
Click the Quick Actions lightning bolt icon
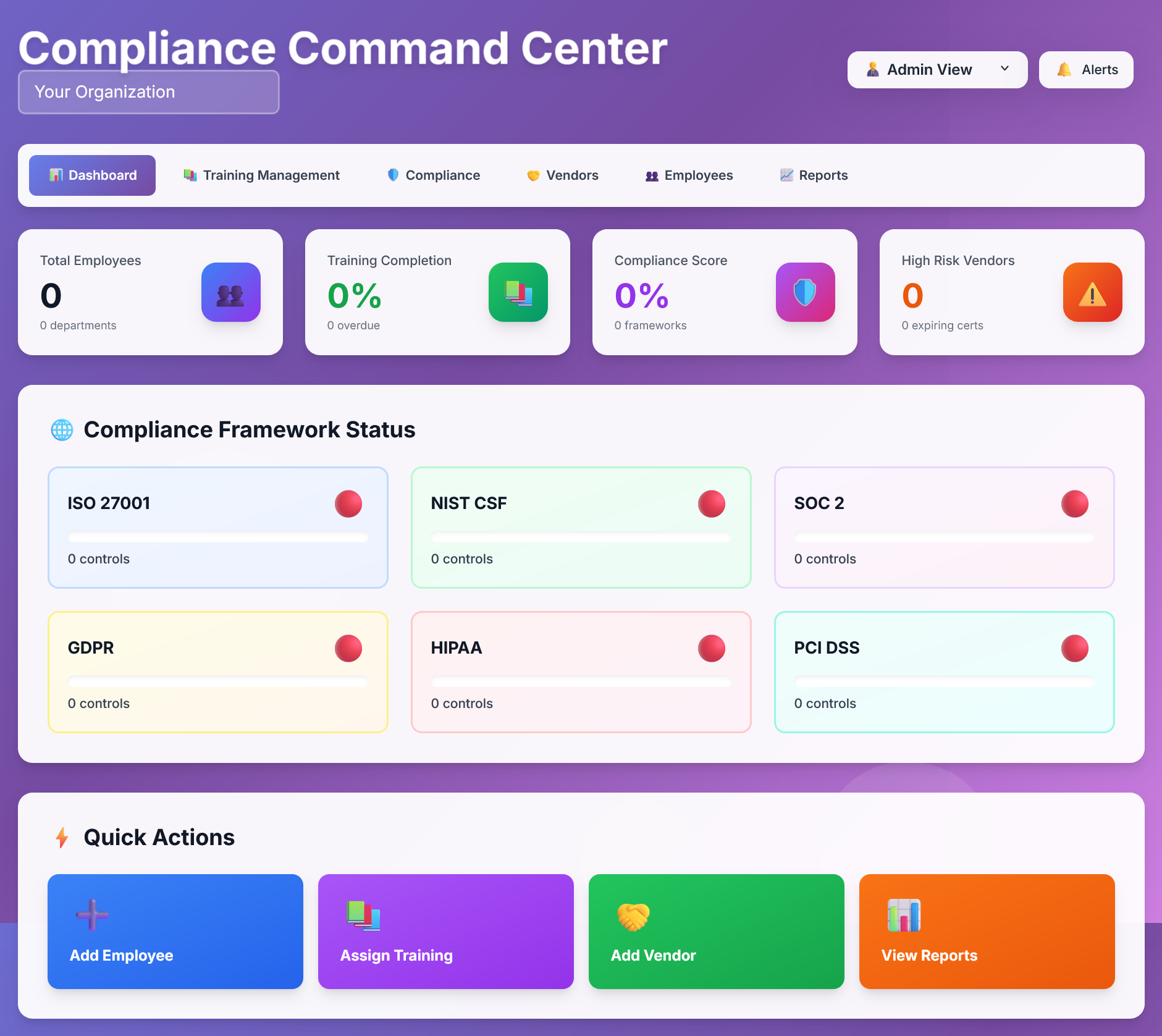62,837
